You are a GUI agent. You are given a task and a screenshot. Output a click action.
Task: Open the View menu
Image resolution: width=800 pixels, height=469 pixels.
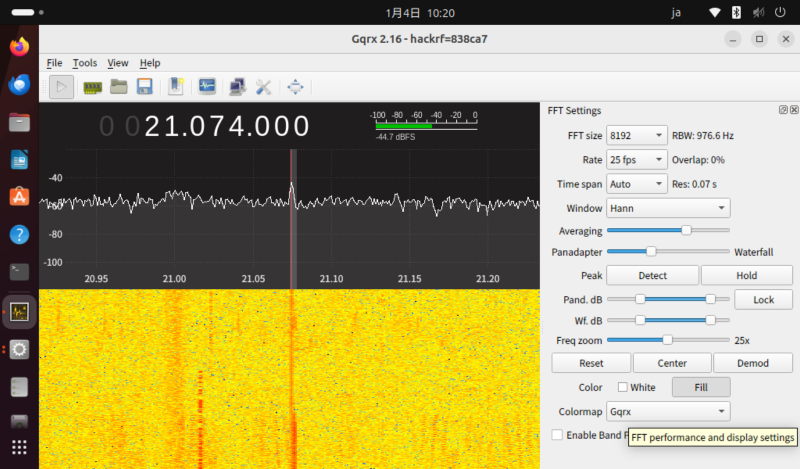[x=117, y=63]
